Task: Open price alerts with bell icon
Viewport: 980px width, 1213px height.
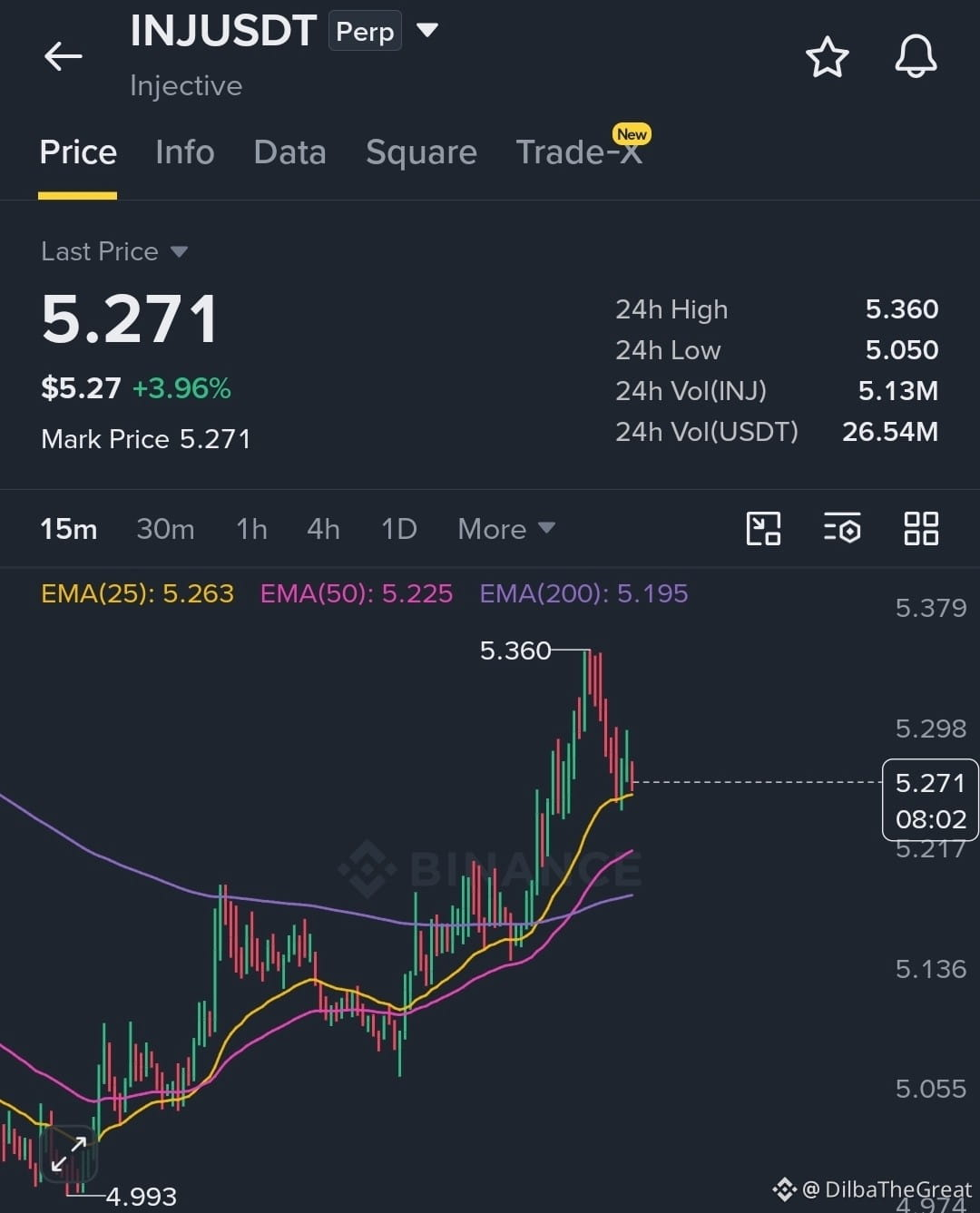Action: coord(916,56)
